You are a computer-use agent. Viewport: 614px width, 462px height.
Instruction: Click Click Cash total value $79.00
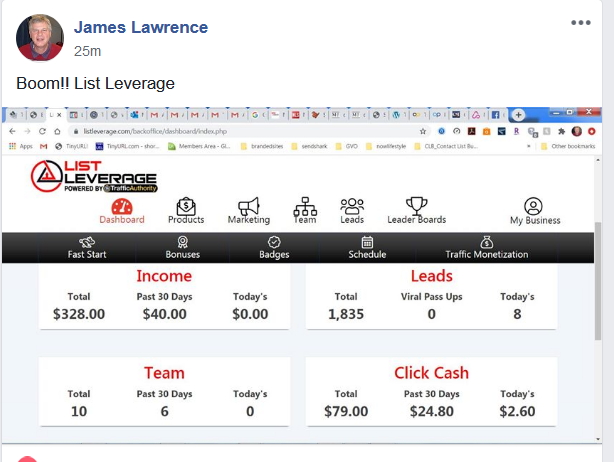pos(346,411)
